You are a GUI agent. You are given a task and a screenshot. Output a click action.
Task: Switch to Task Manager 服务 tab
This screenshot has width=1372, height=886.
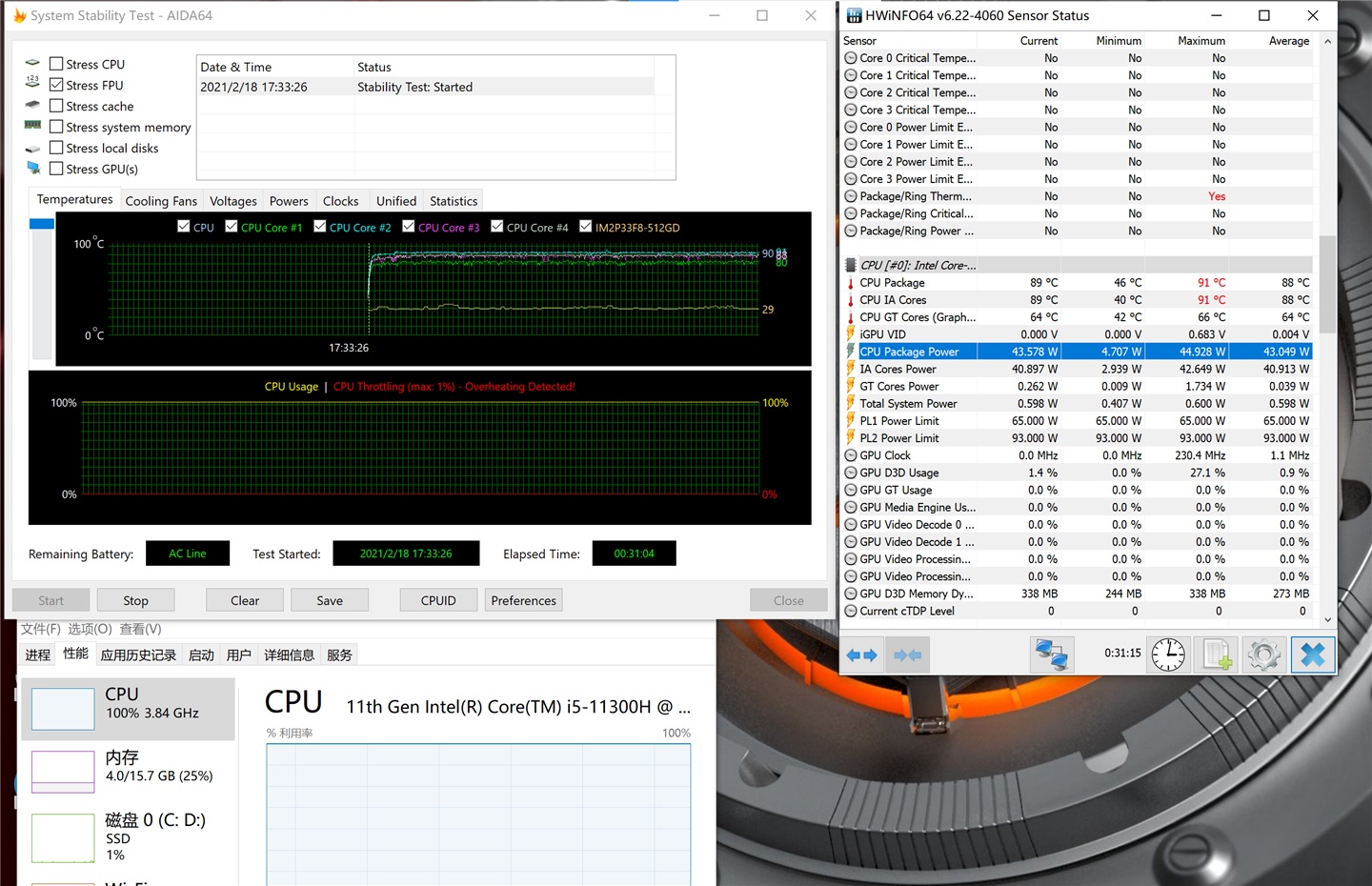pos(339,655)
